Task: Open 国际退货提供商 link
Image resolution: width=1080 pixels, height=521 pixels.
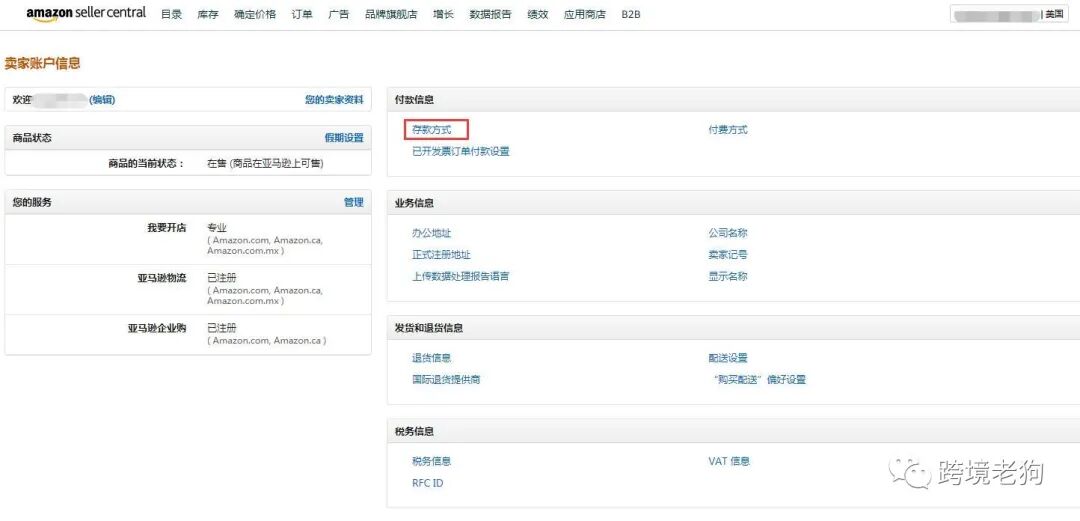Action: (446, 380)
